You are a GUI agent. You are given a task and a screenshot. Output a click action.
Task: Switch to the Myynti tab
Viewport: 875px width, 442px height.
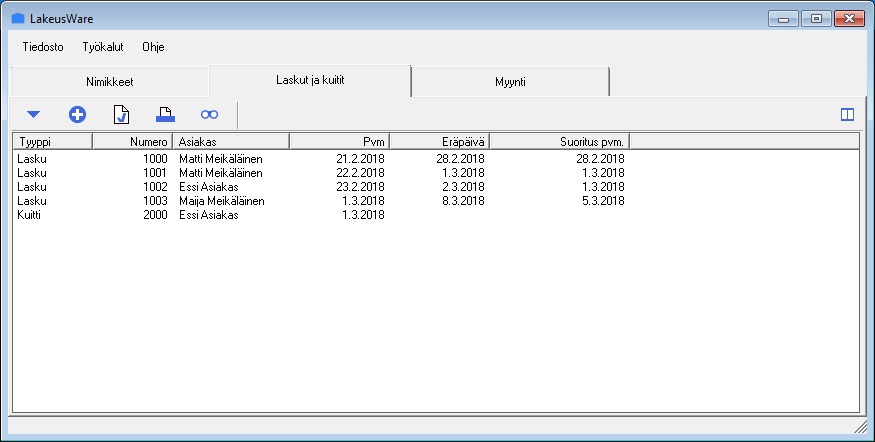pos(510,82)
